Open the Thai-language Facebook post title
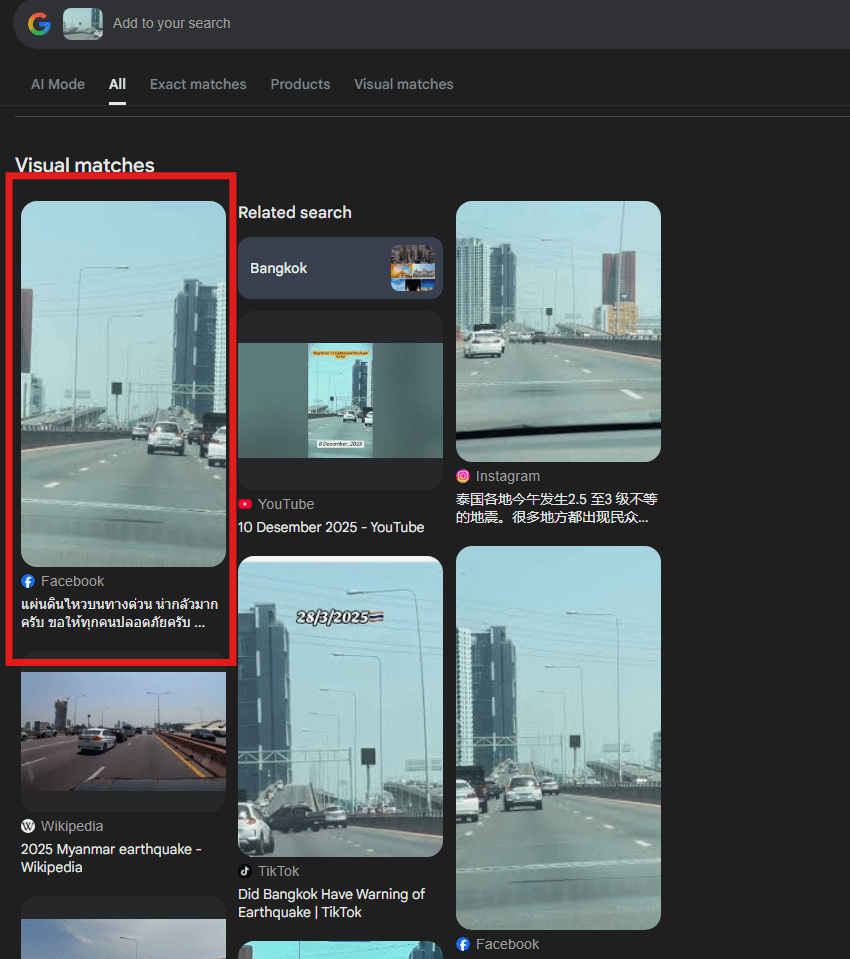The width and height of the screenshot is (850, 959). click(x=119, y=613)
